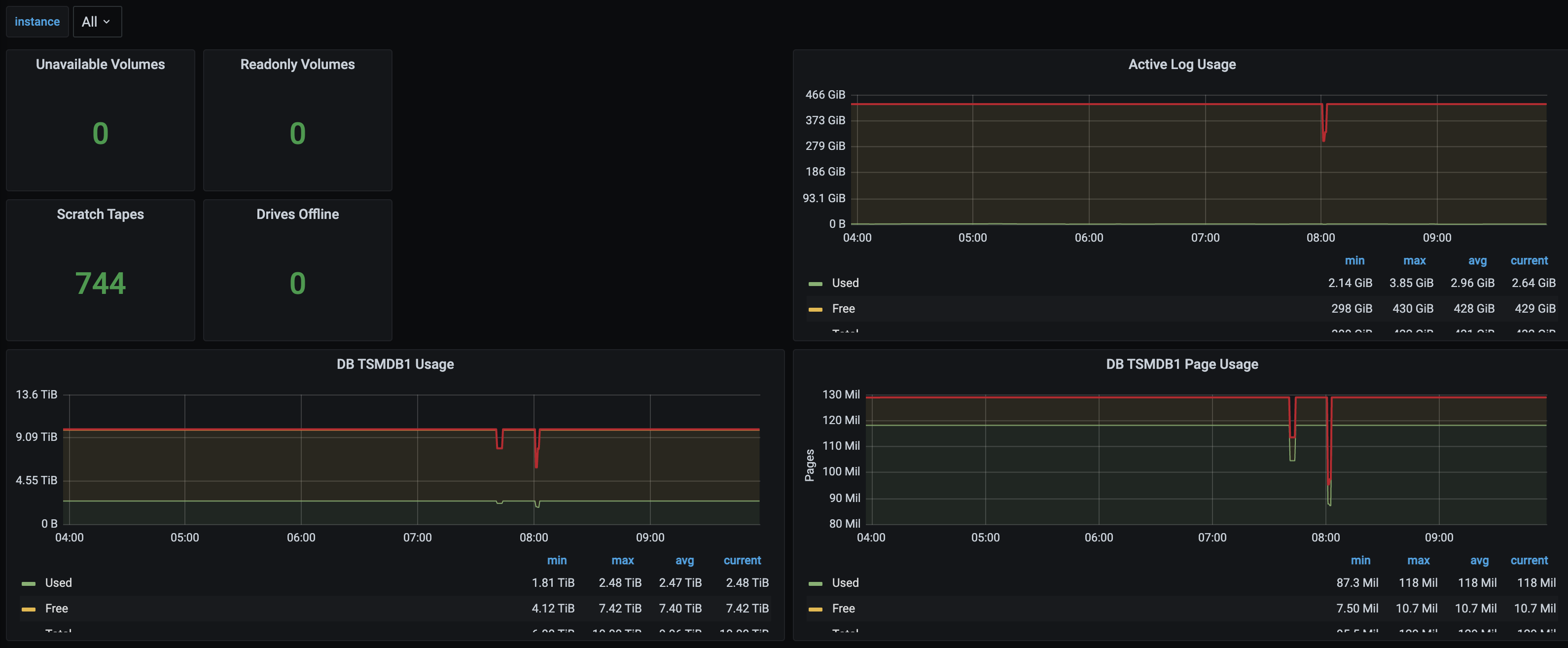Click Free yellow swatch in Active Log legend

pos(815,309)
